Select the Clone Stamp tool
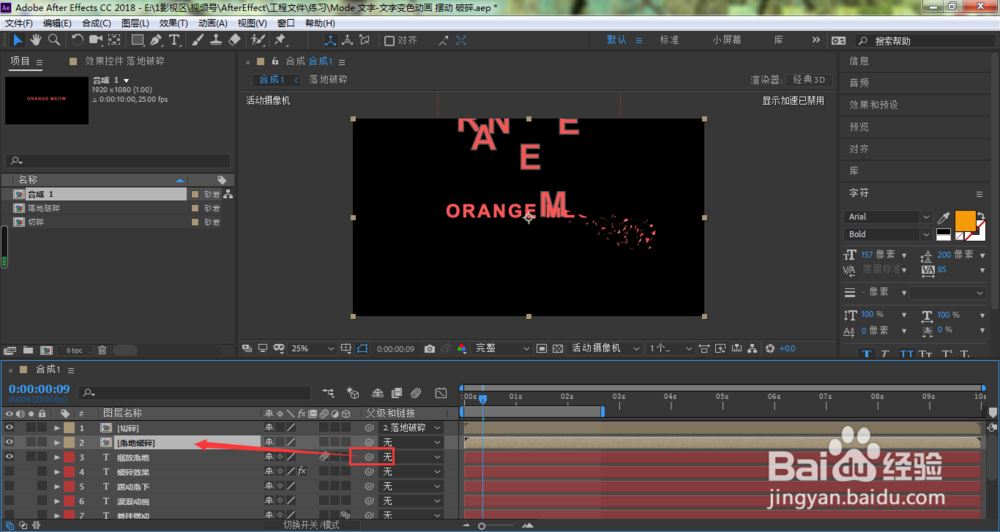The width and height of the screenshot is (1000, 532). (216, 40)
